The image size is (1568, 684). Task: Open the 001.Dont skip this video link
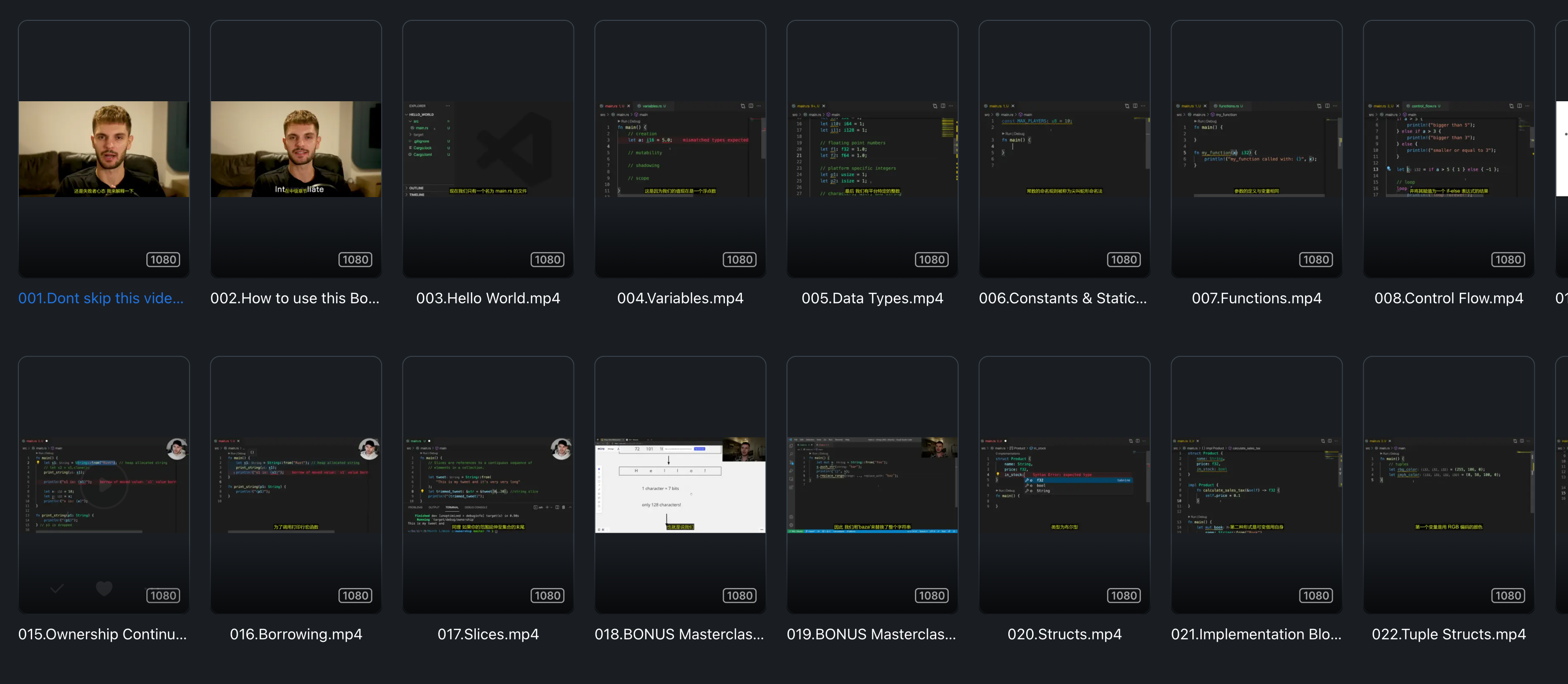(x=101, y=298)
